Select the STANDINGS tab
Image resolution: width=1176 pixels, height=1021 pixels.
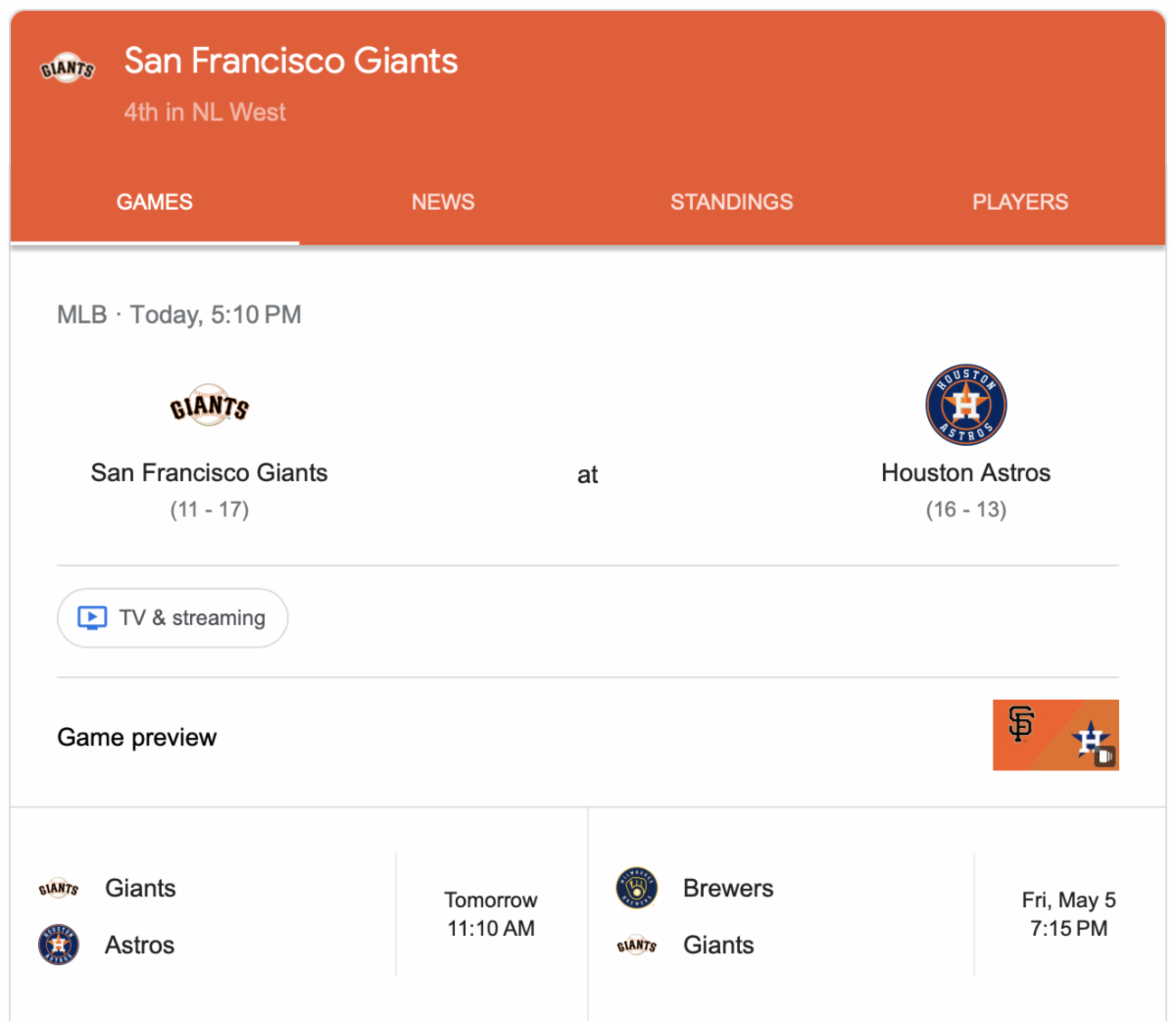pos(731,202)
